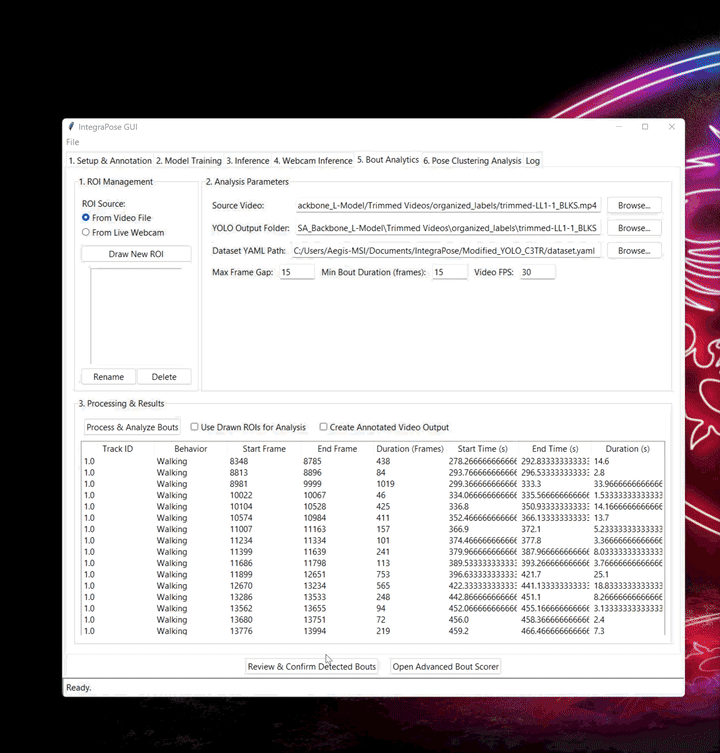Focus the Source Video path field
720x753 pixels.
[448, 206]
